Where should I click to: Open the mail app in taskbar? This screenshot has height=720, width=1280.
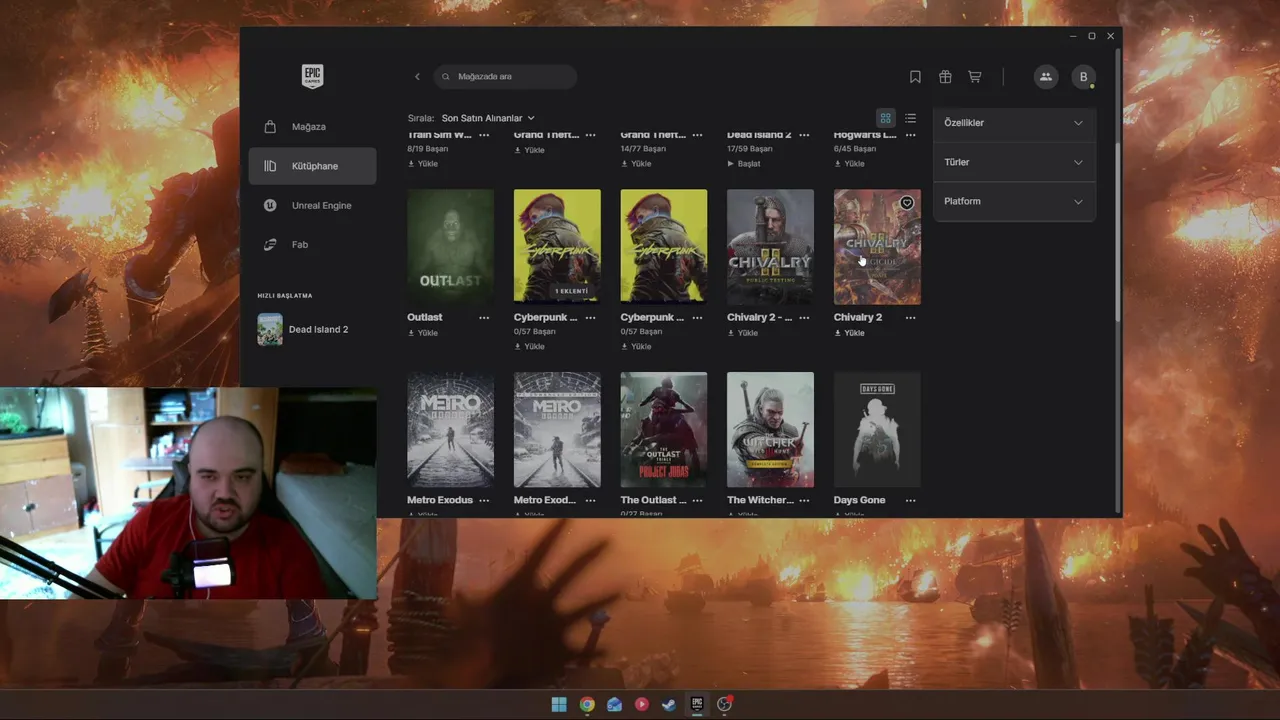pos(614,704)
